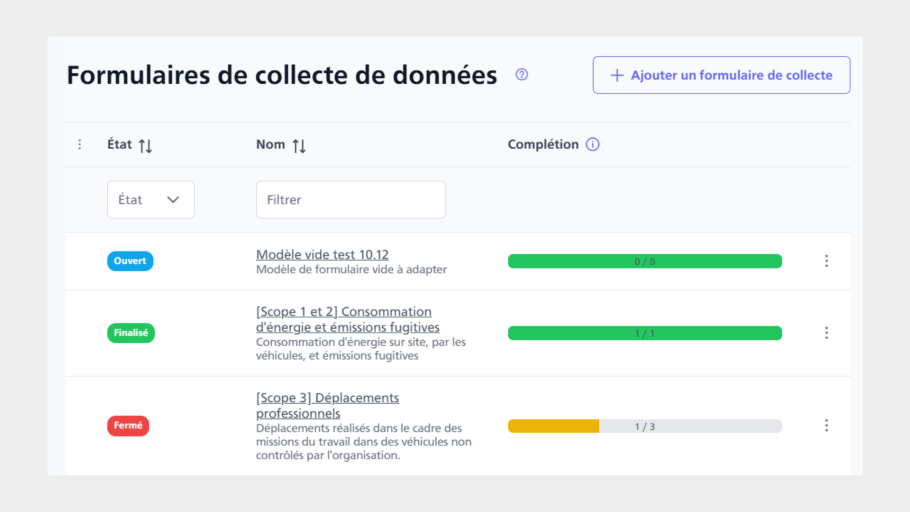Click the Finalisé status badge

point(131,333)
